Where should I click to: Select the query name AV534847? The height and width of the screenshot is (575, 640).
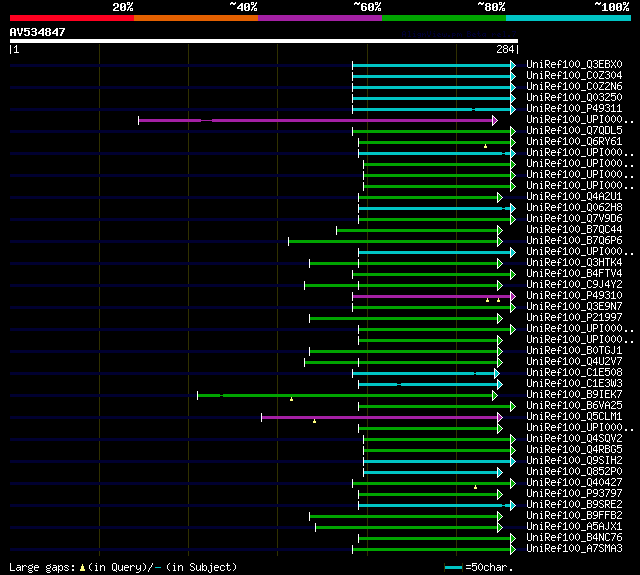coord(38,32)
